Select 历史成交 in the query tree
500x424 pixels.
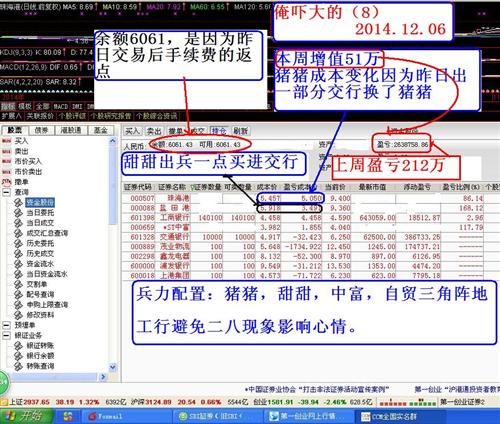[x=40, y=254]
